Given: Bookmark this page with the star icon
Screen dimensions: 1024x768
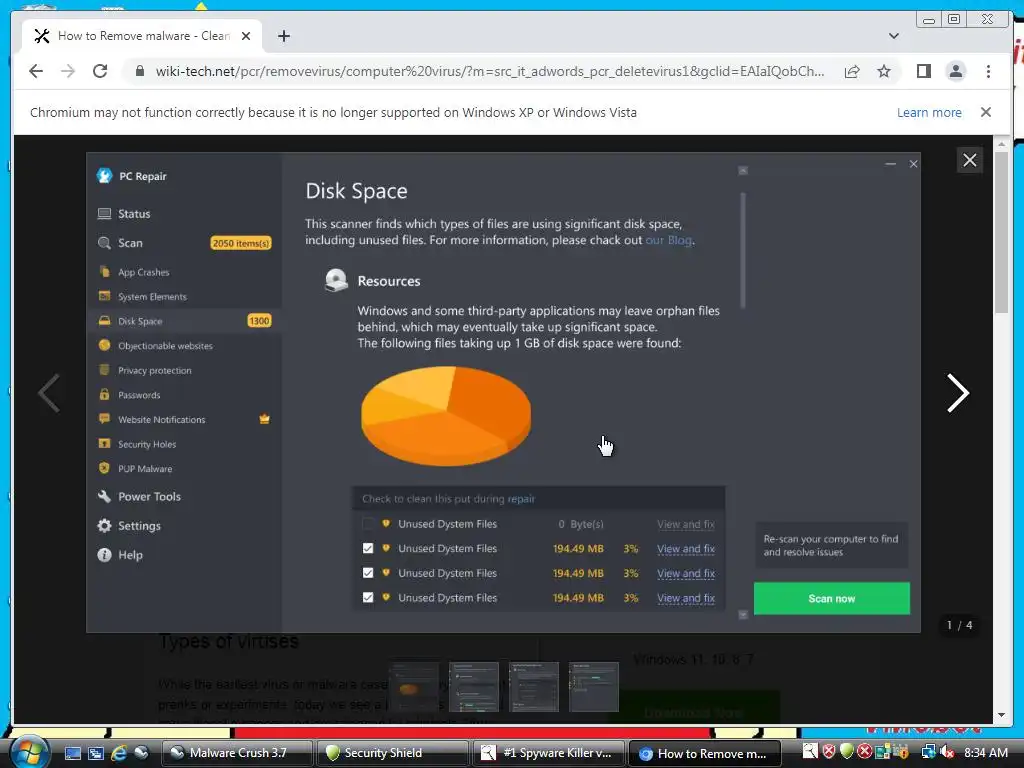Looking at the screenshot, I should point(884,71).
